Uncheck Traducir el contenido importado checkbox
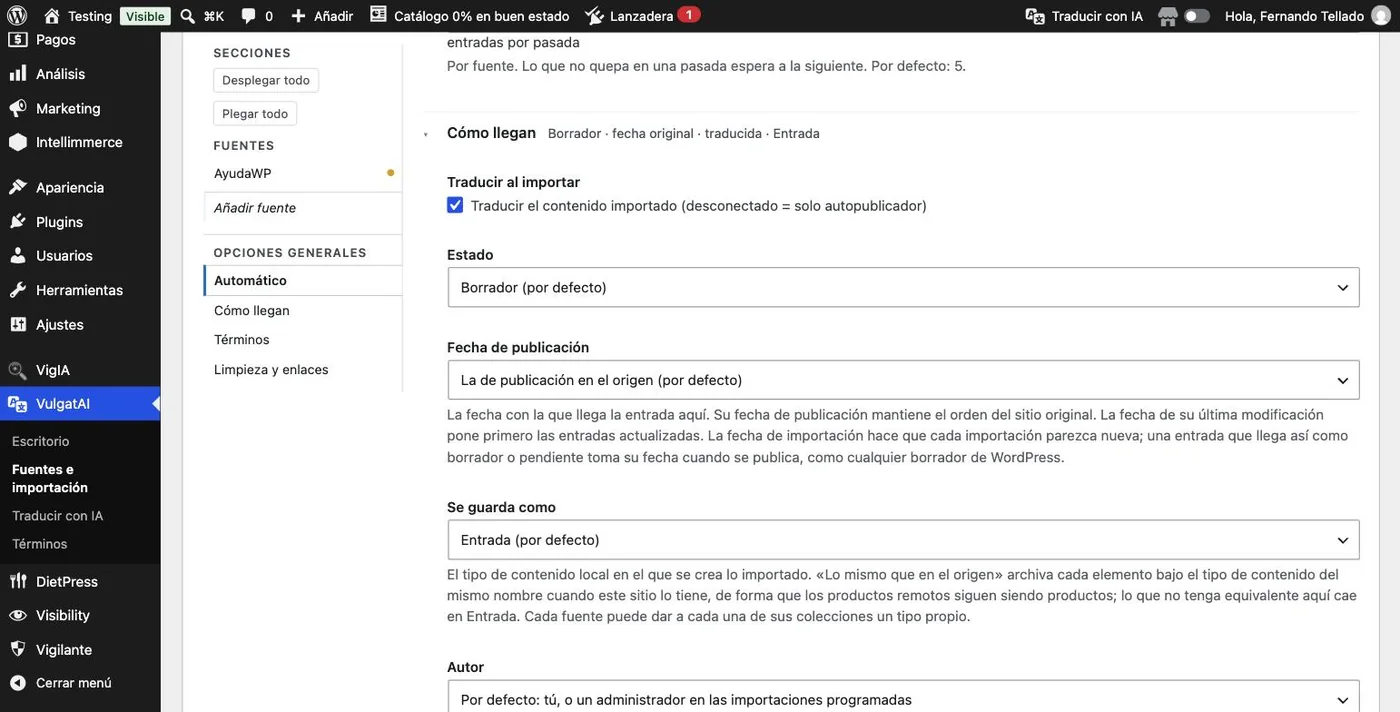This screenshot has height=712, width=1400. (455, 205)
